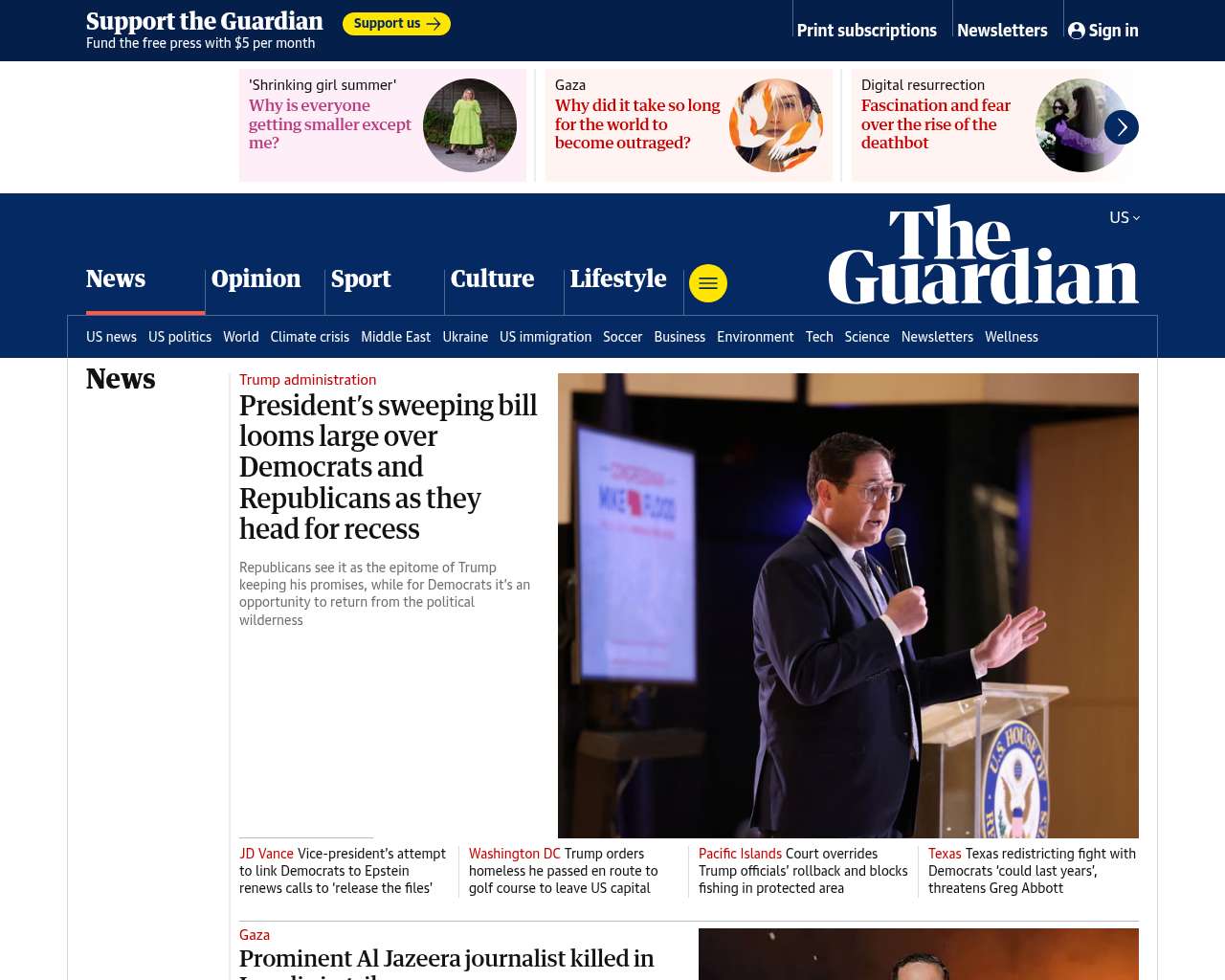Open Newsletters link in top bar
Screen dimensions: 1225x980
(x=1002, y=31)
